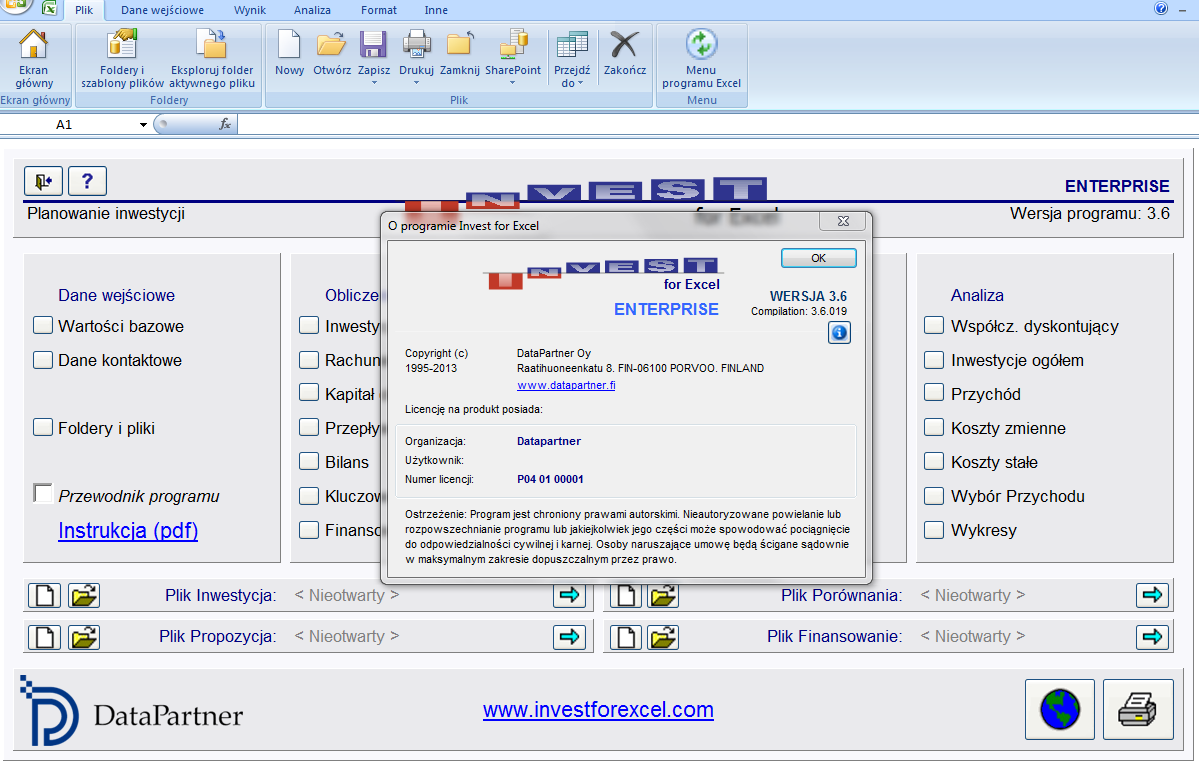This screenshot has width=1199, height=767.
Task: Go to Plik Finansowanie with arrow
Action: 1152,637
